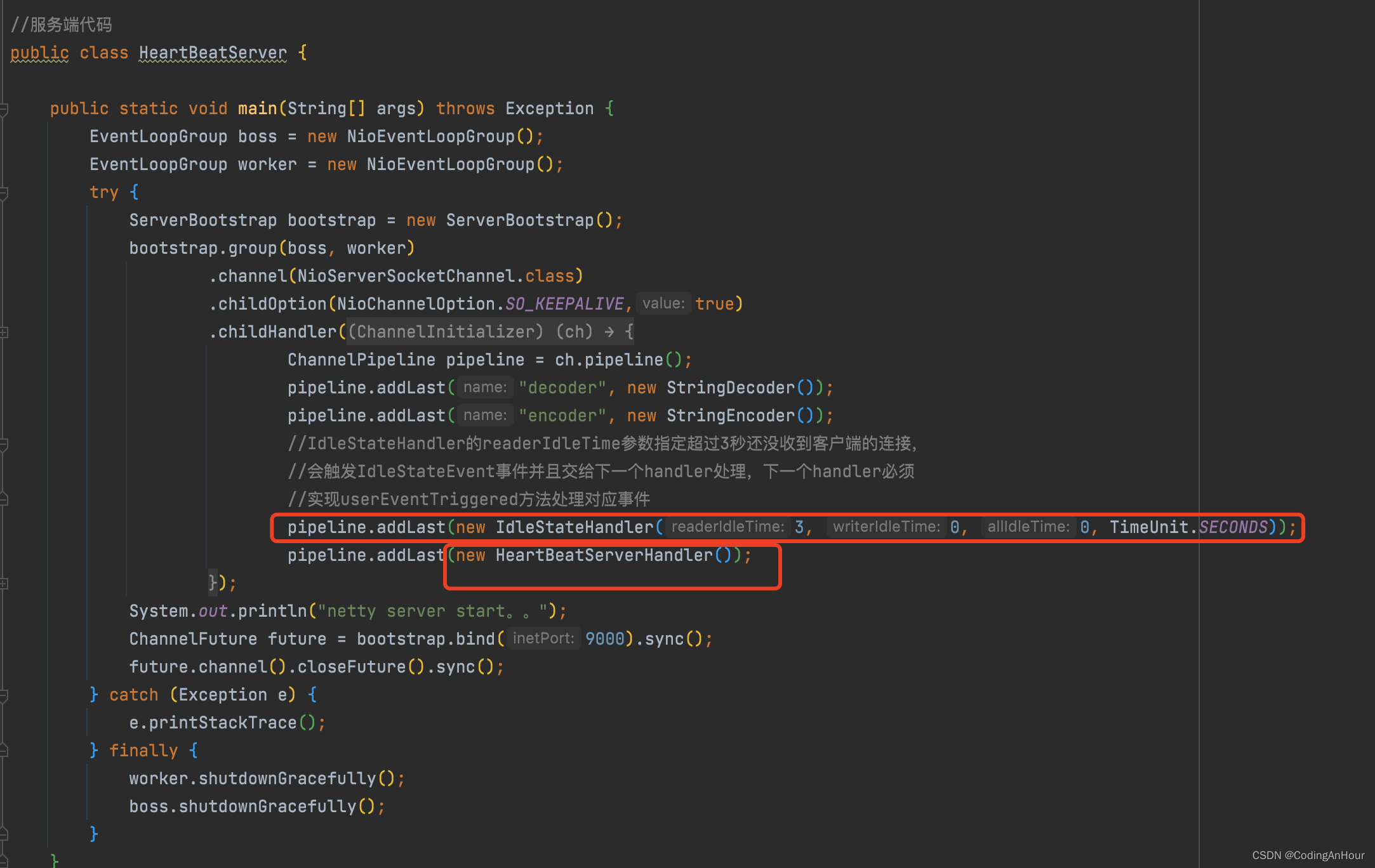Collapse the main method fold marker

pos(4,109)
